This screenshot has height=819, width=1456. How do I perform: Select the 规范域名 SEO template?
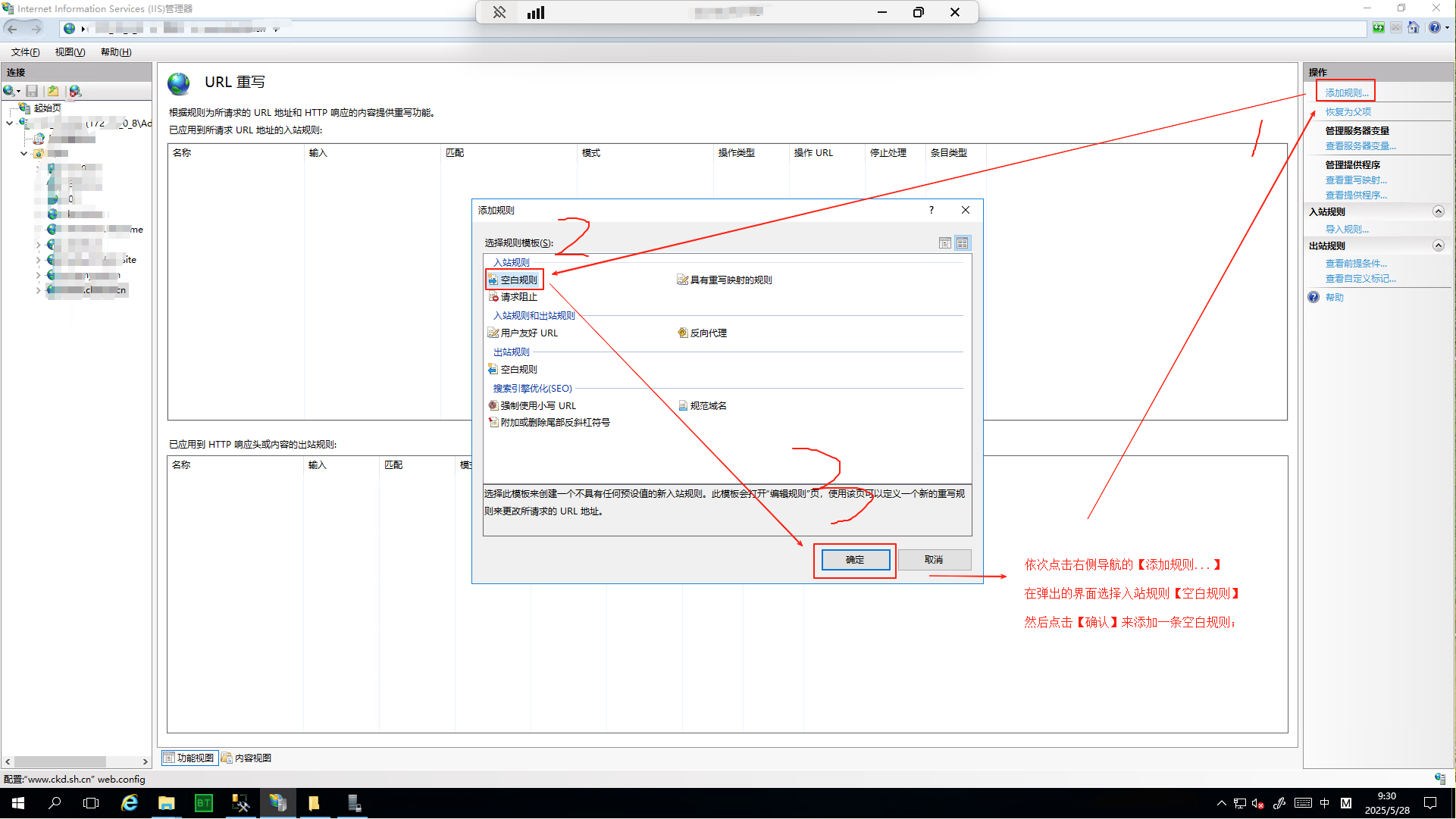pyautogui.click(x=707, y=406)
